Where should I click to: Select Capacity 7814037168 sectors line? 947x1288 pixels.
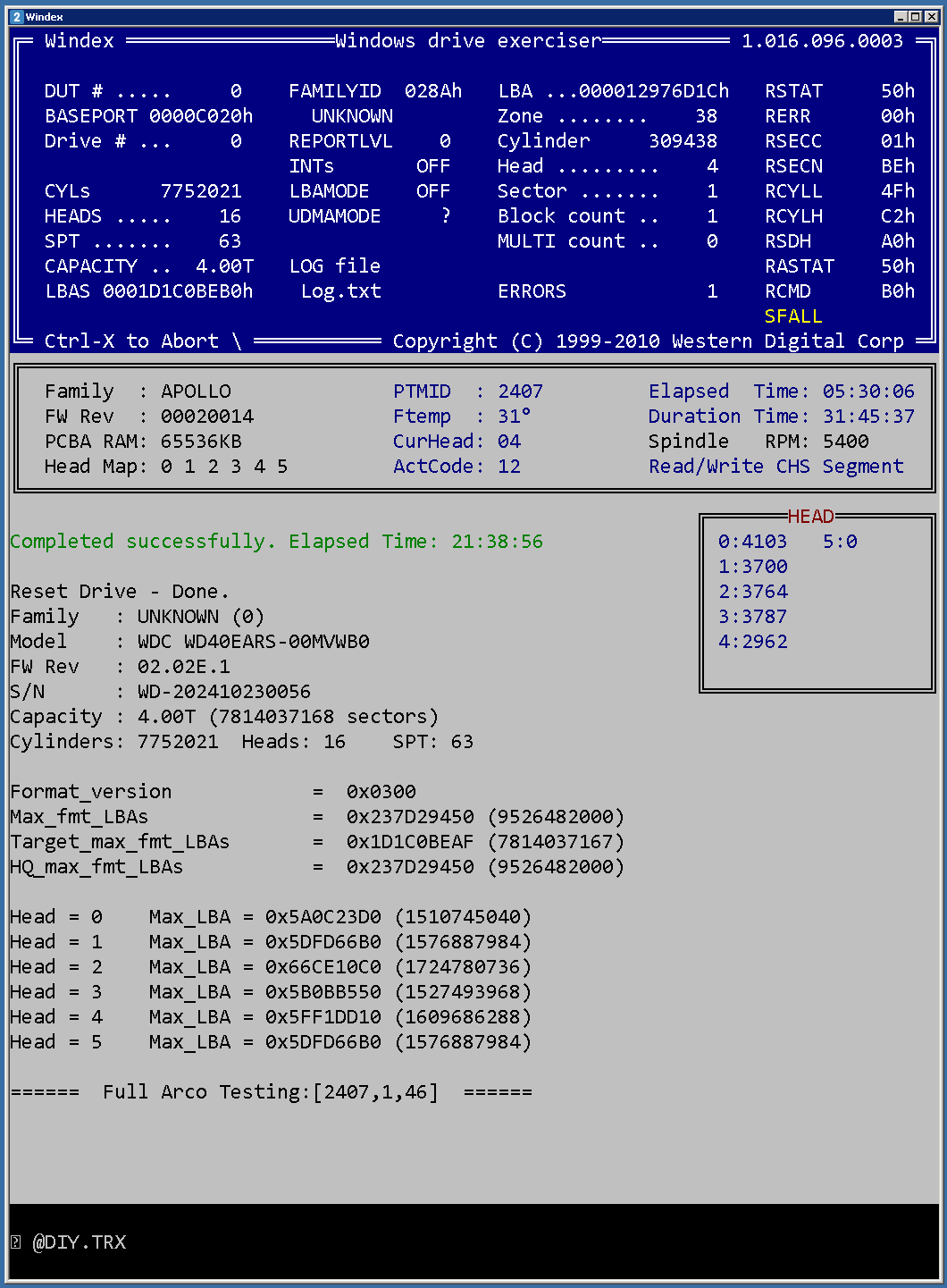pos(224,717)
